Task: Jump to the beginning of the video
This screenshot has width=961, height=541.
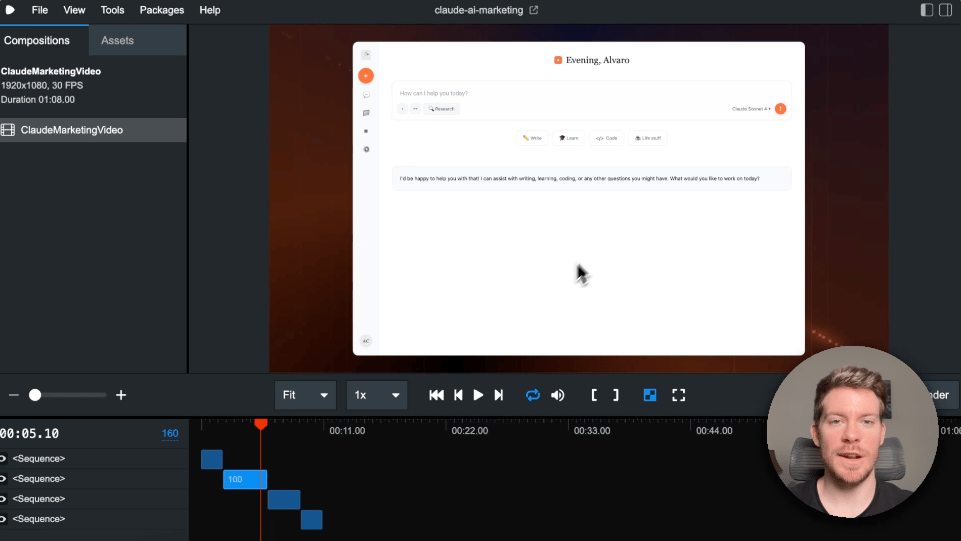Action: coord(436,395)
